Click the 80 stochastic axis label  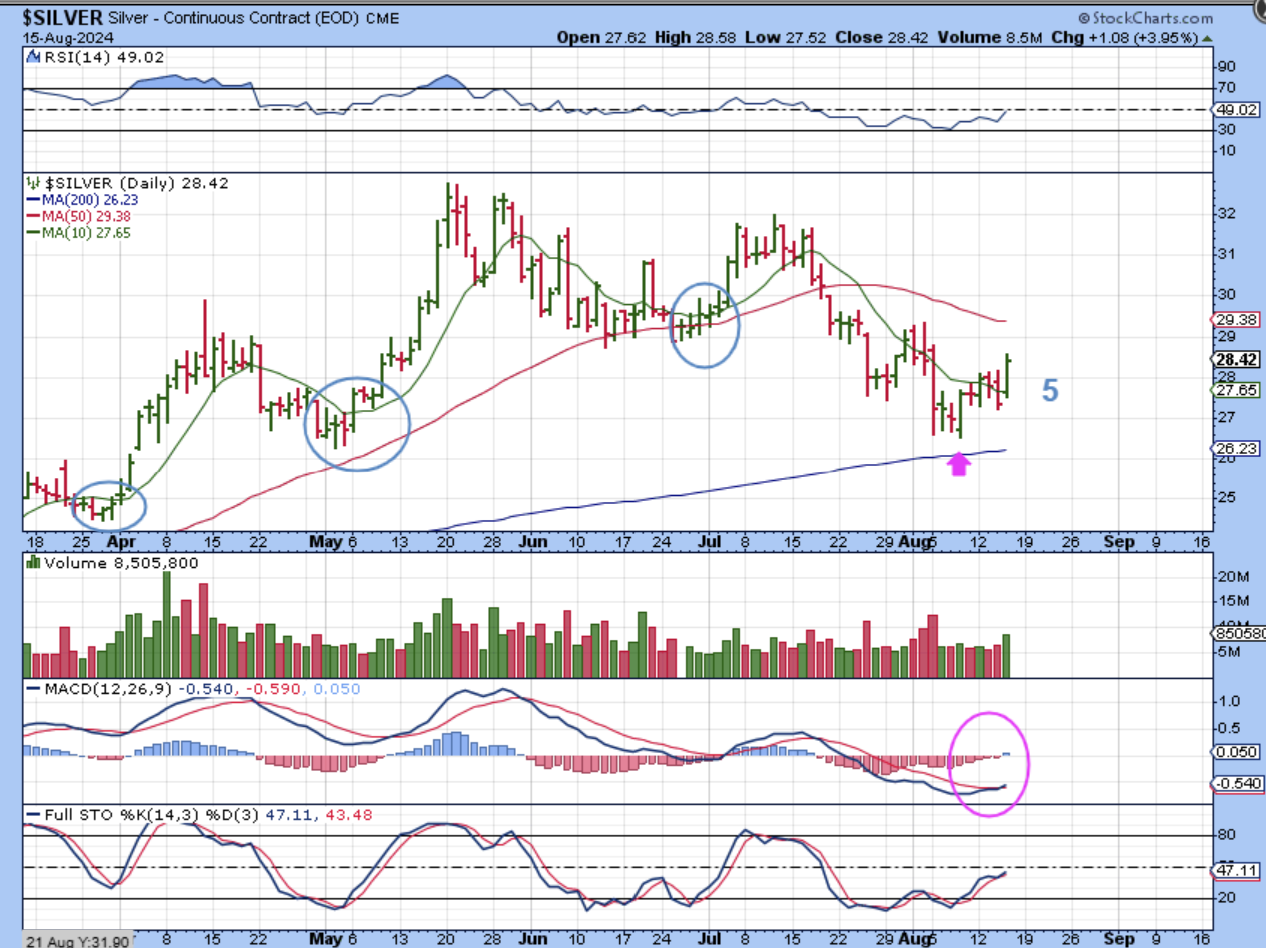point(1225,835)
